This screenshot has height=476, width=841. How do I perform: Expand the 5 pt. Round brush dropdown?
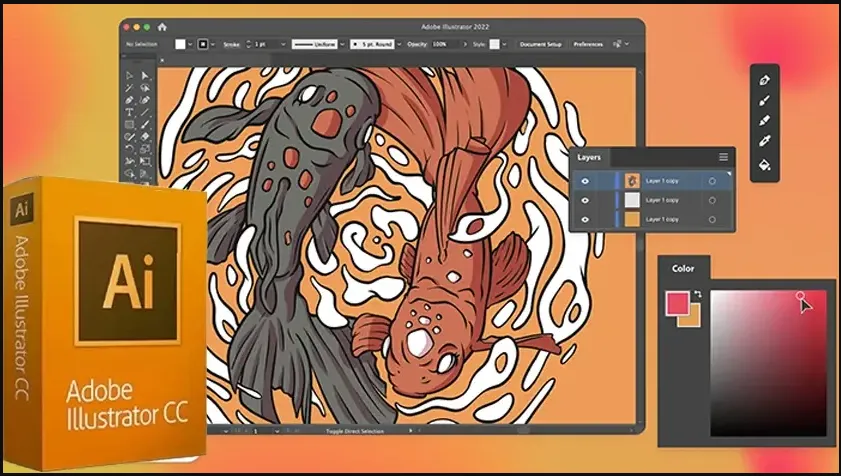pos(399,45)
